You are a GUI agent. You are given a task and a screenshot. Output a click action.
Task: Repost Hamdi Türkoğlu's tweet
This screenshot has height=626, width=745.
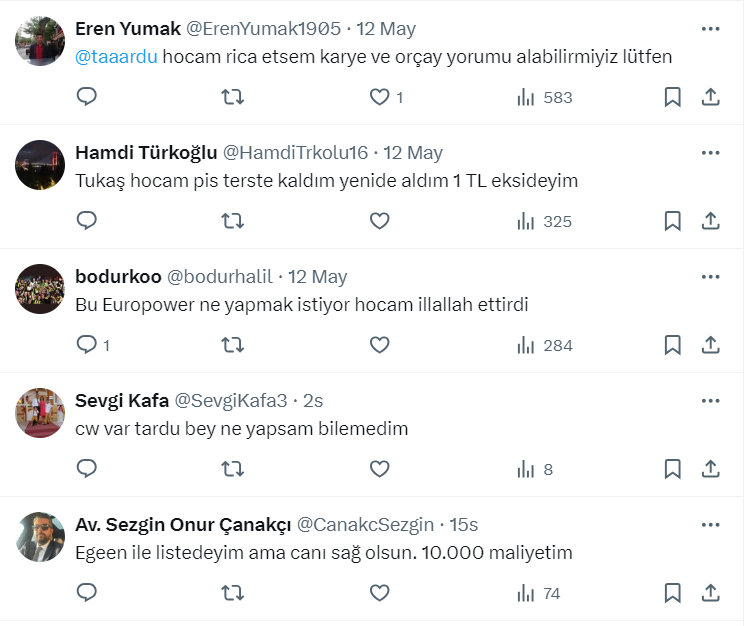coord(232,221)
